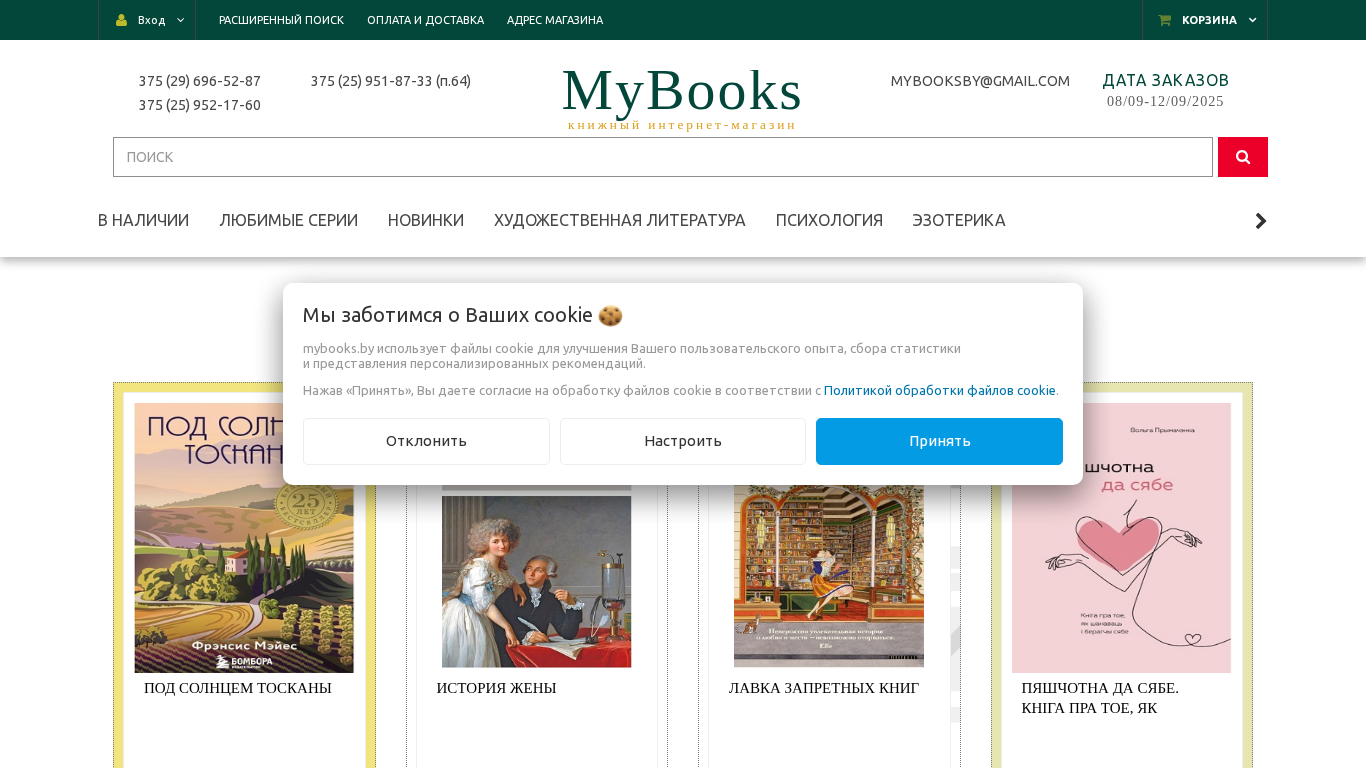The height and width of the screenshot is (768, 1366).
Task: Click the red search magnifier button
Action: [1243, 157]
